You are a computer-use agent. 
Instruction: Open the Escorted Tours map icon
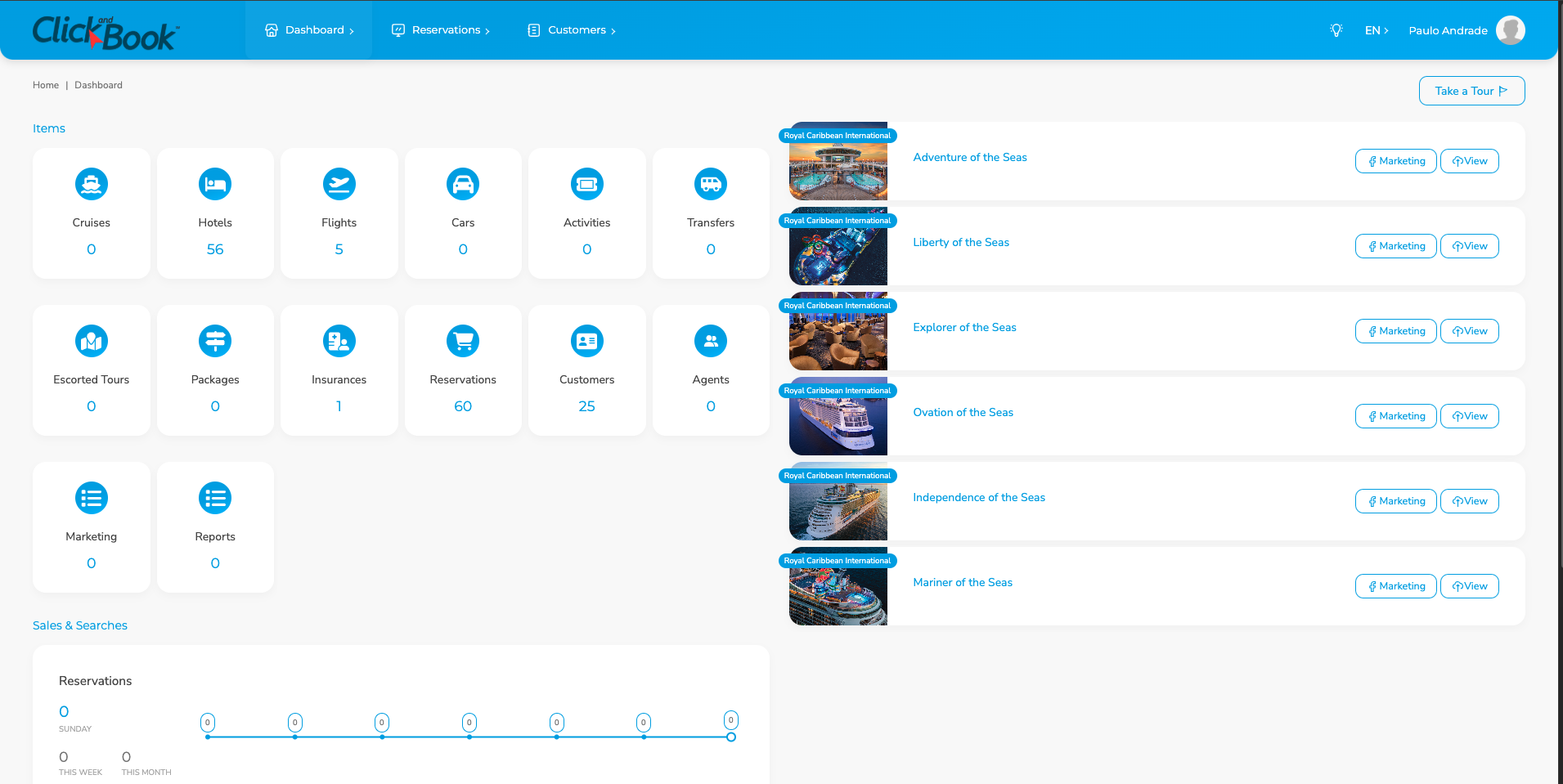click(91, 341)
